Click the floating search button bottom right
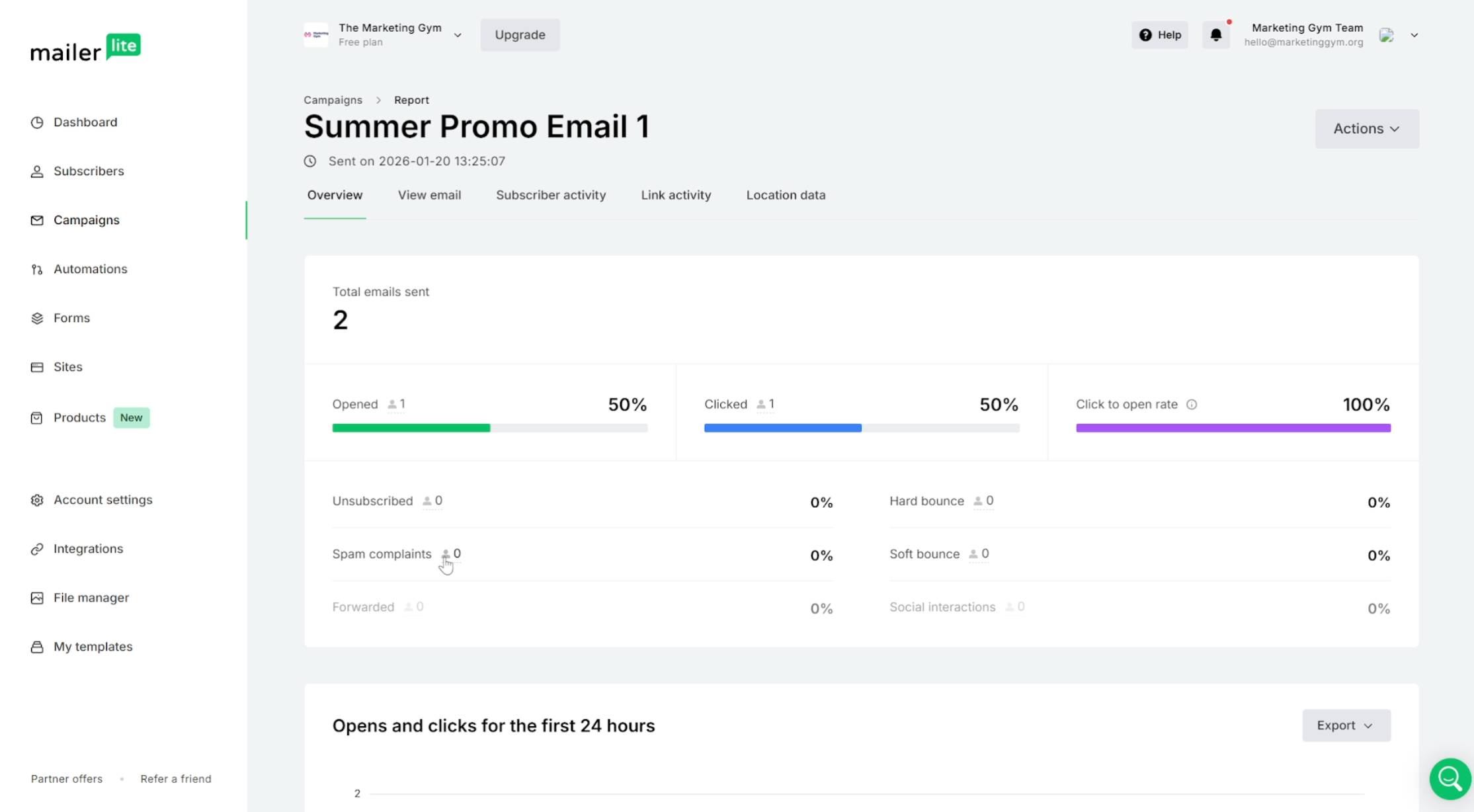Image resolution: width=1474 pixels, height=812 pixels. [1450, 778]
